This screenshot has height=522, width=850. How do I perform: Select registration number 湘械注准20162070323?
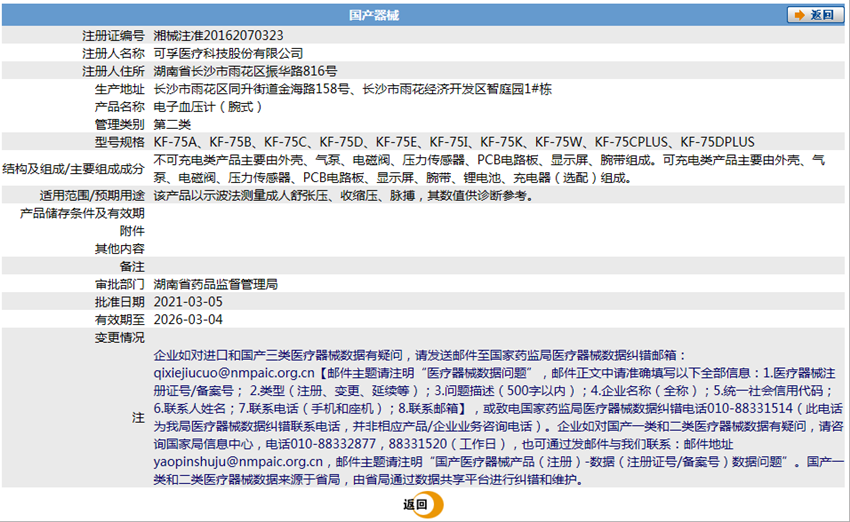(218, 36)
